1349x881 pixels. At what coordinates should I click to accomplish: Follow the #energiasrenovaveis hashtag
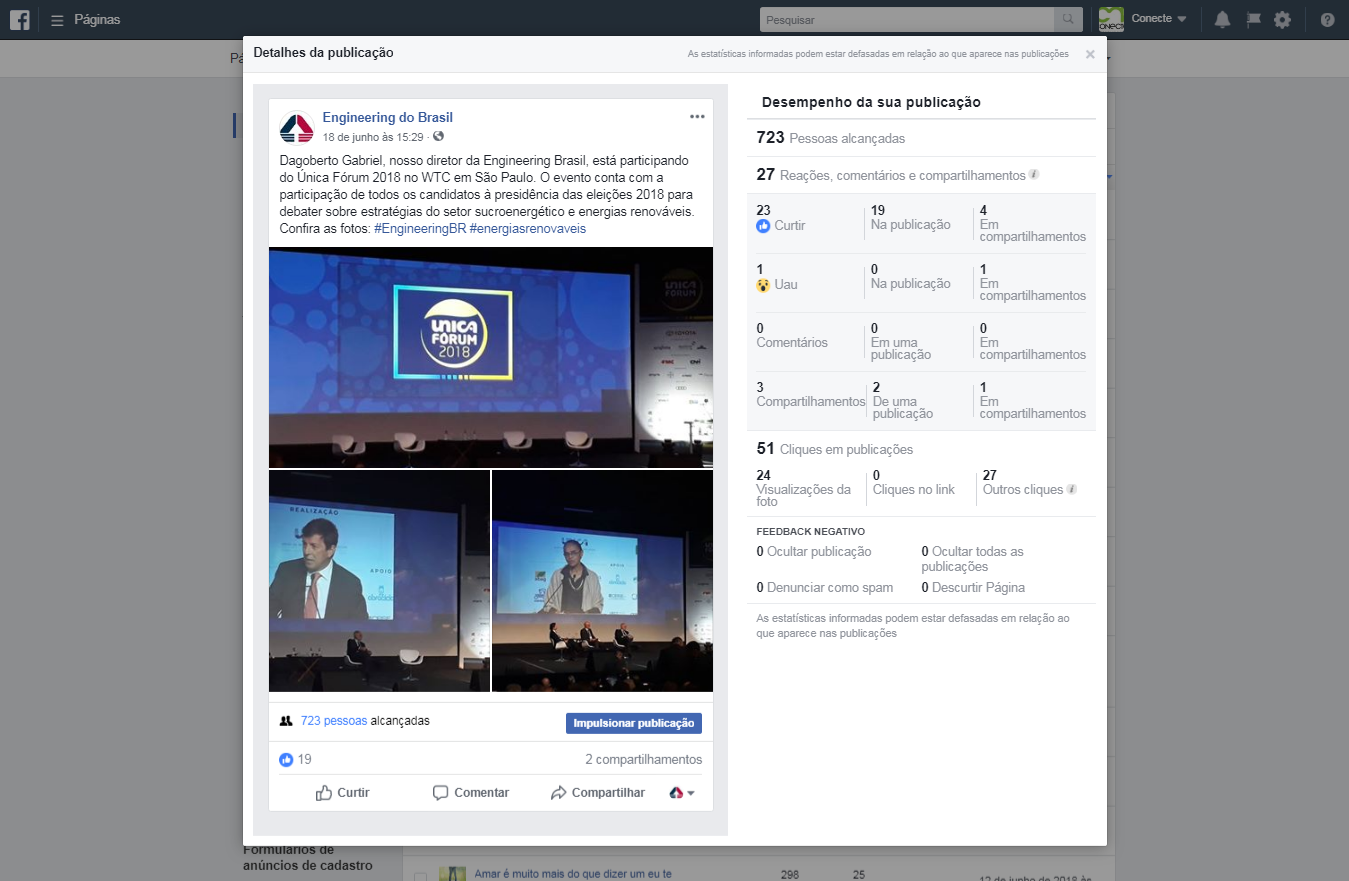click(527, 228)
